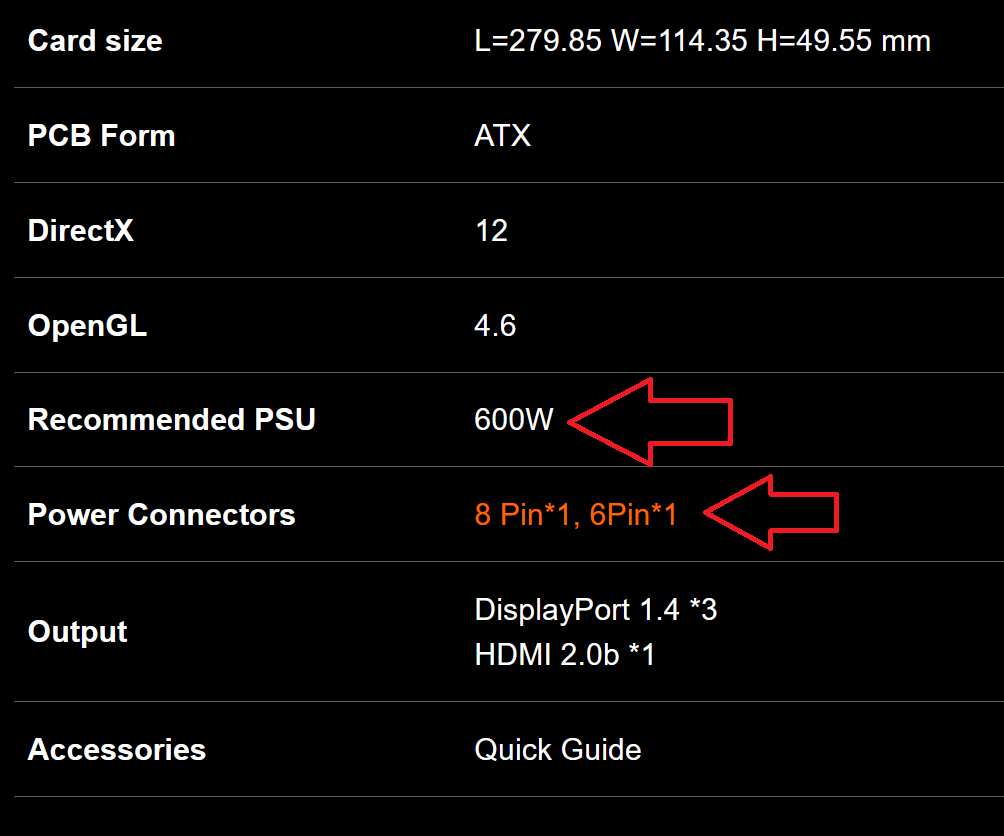Click the W=114.35 width dimension
This screenshot has height=836, width=1004.
tap(679, 41)
